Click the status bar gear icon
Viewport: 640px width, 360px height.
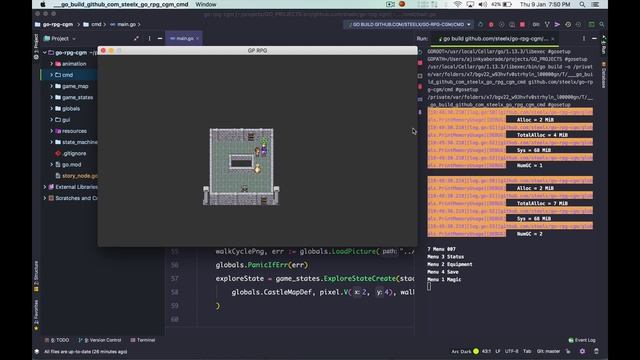click(x=582, y=351)
